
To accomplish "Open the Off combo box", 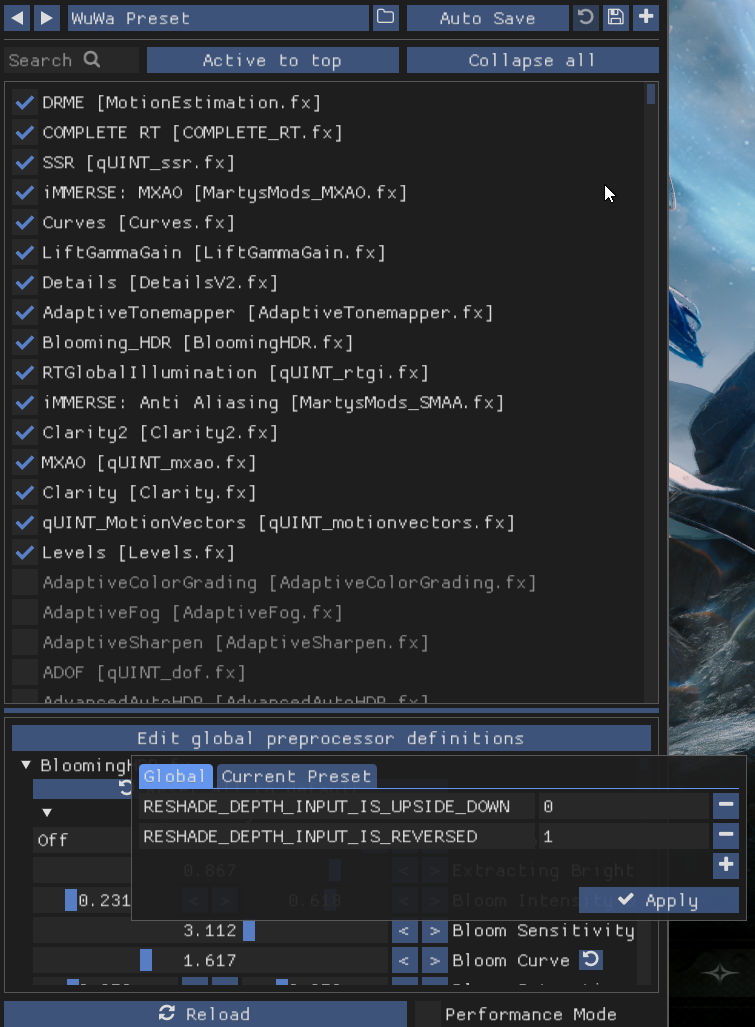I will pyautogui.click(x=83, y=840).
